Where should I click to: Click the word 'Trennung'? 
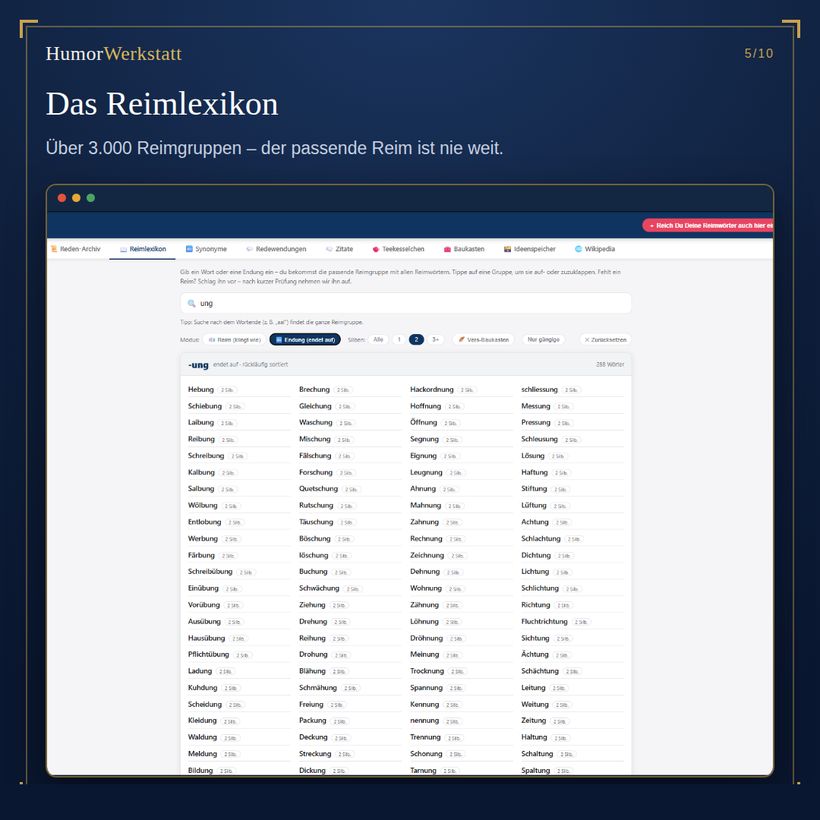pos(425,737)
